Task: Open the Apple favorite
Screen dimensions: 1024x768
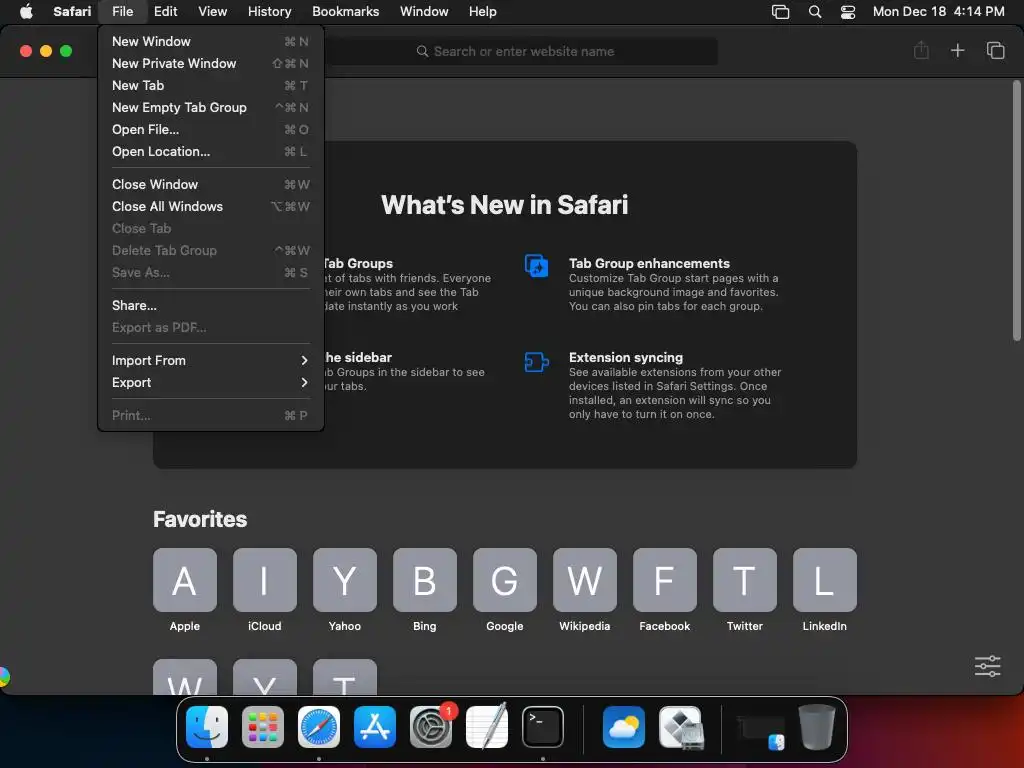Action: click(x=185, y=580)
